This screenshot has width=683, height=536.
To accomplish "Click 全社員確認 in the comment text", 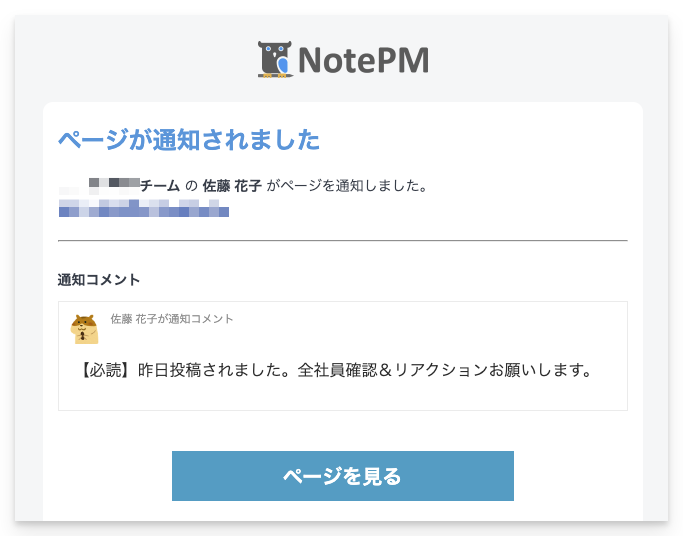I will pyautogui.click(x=338, y=370).
